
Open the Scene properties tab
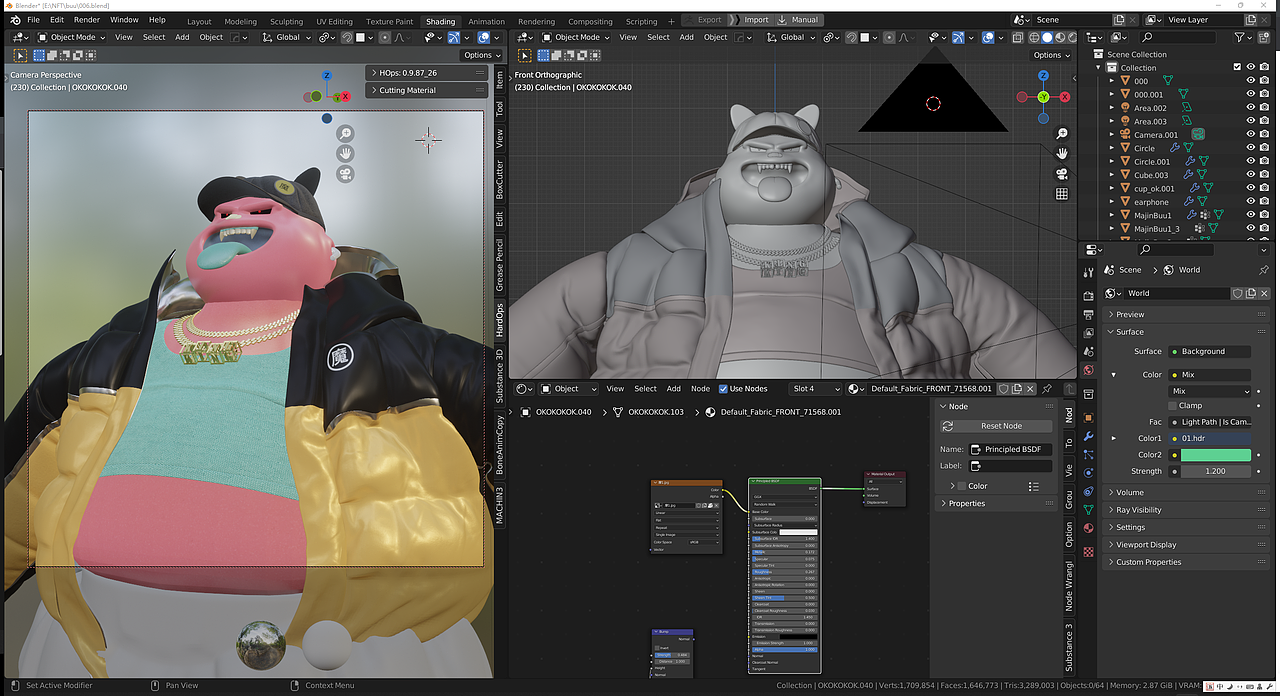point(1088,352)
